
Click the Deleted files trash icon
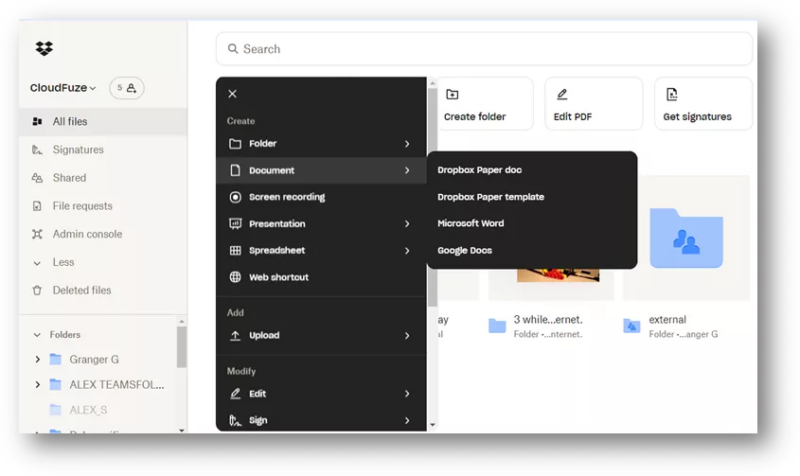(37, 290)
